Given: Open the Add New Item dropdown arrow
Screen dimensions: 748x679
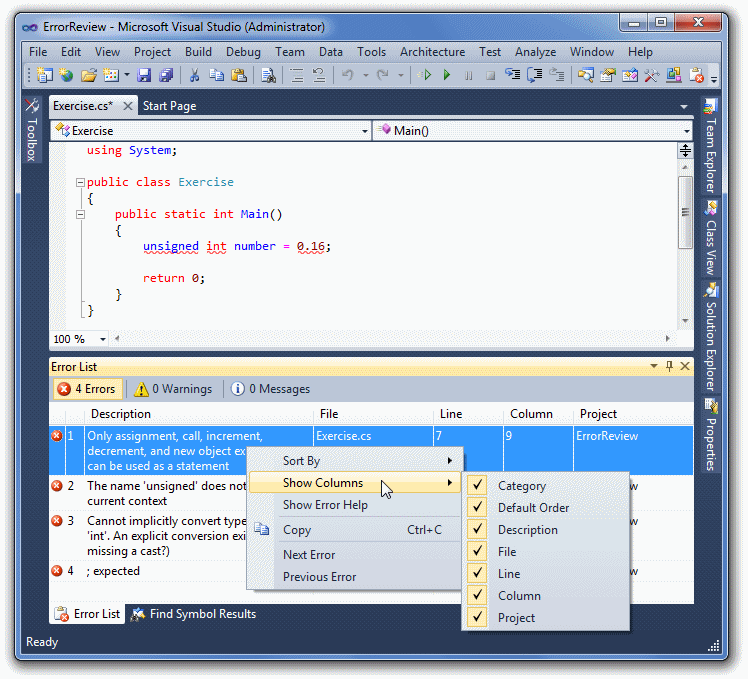Looking at the screenshot, I should tap(126, 75).
